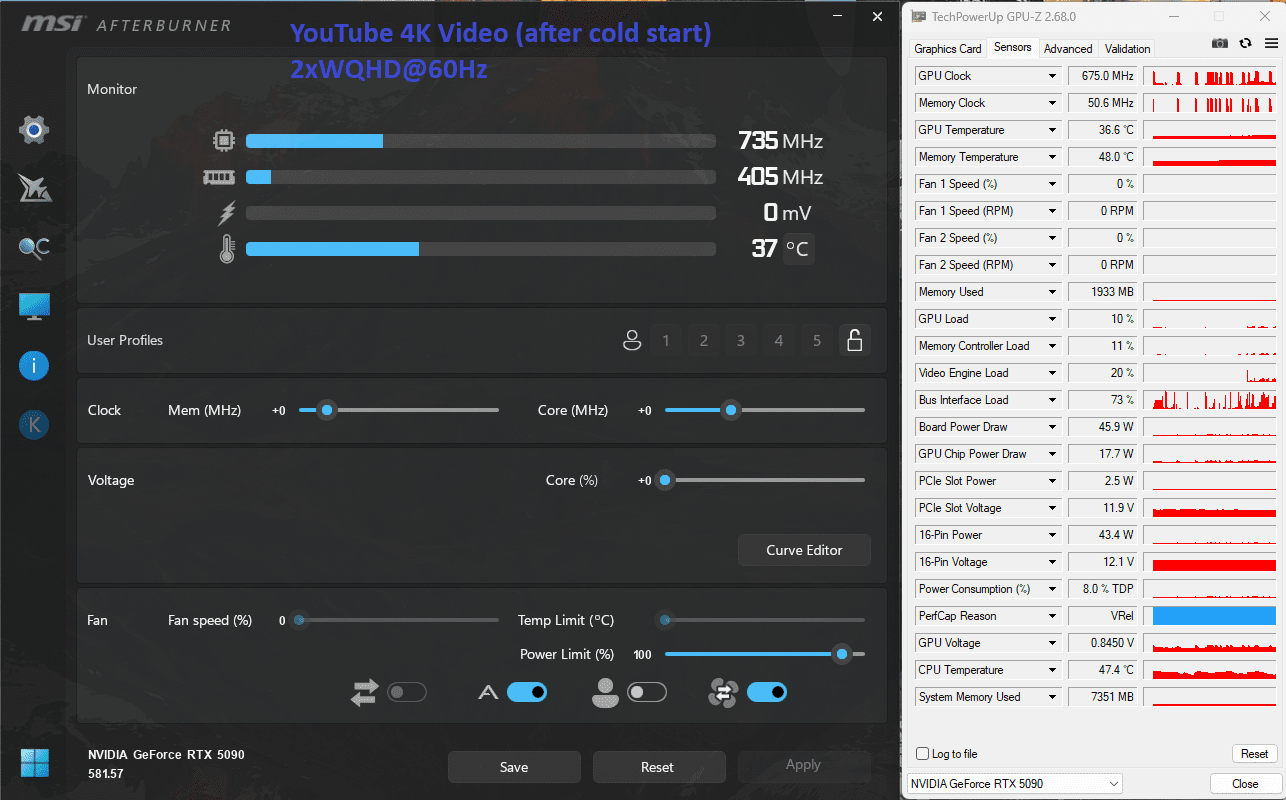The height and width of the screenshot is (800, 1286).
Task: Expand GPU Clock sensor dropdown
Action: pos(1052,76)
